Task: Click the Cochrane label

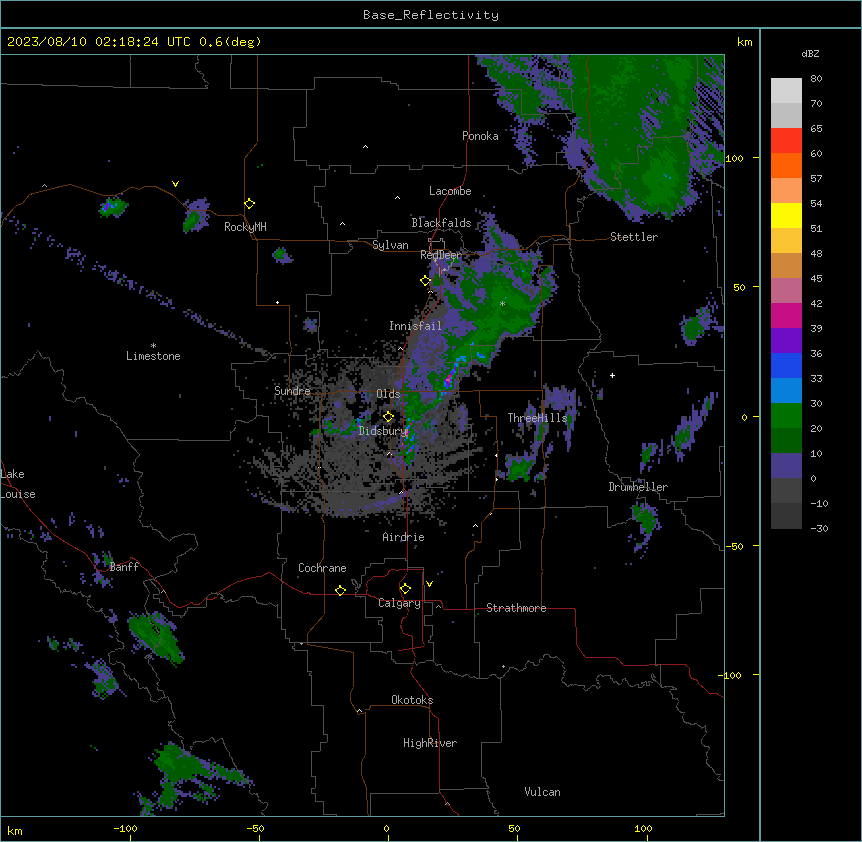Action: tap(322, 568)
